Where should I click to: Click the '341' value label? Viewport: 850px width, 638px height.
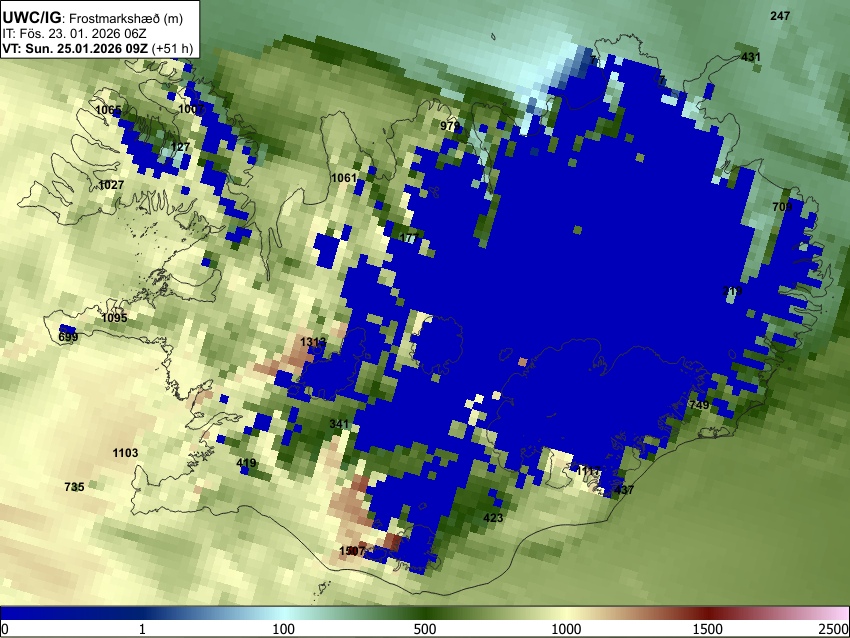339,423
